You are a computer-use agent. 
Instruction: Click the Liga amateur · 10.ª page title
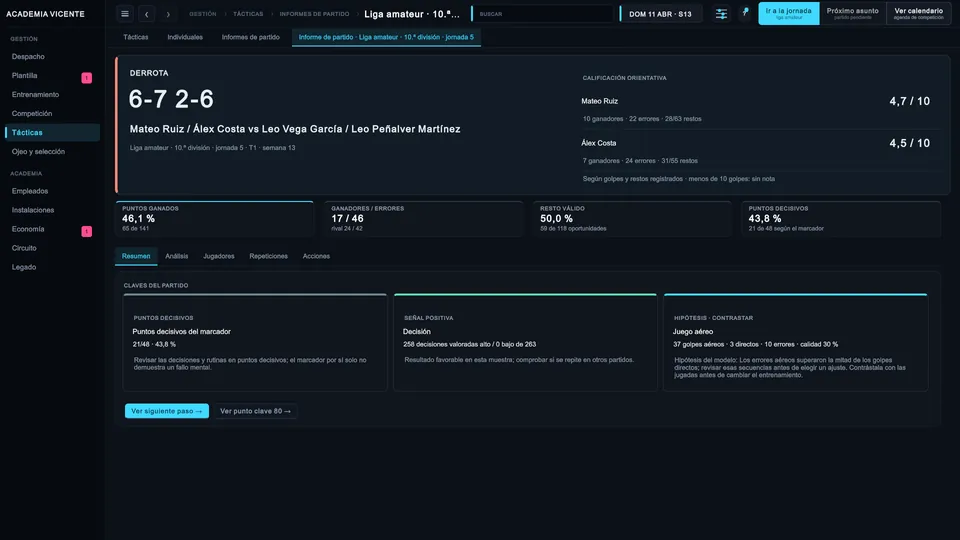tap(412, 13)
